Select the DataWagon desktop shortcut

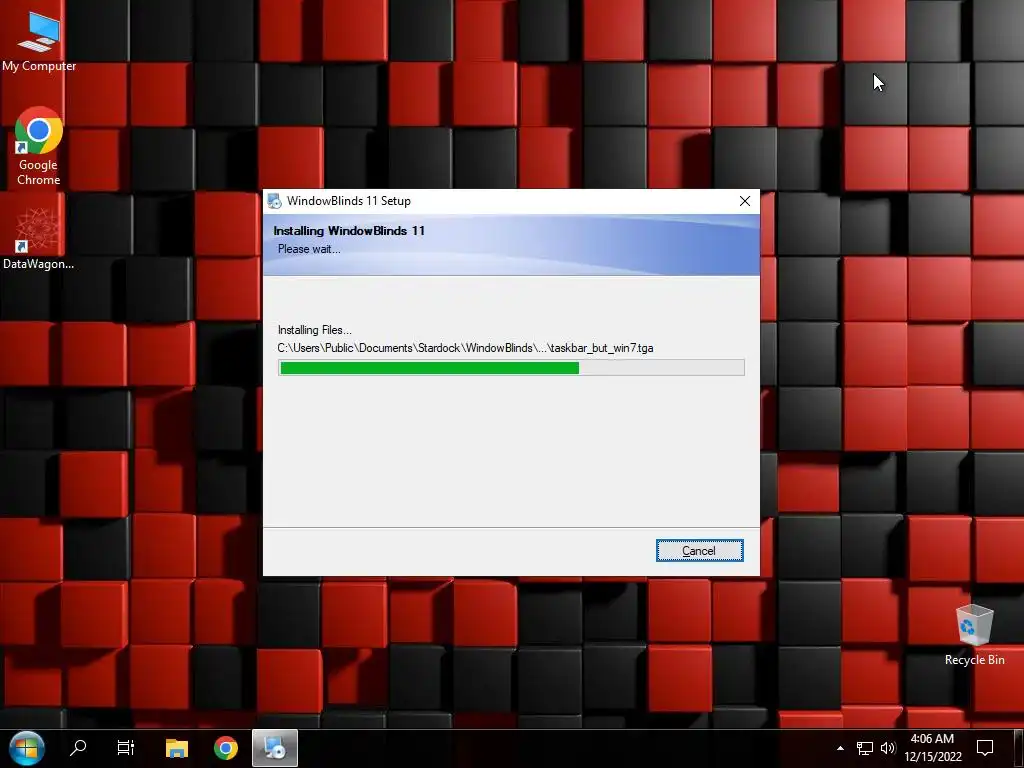(x=38, y=238)
